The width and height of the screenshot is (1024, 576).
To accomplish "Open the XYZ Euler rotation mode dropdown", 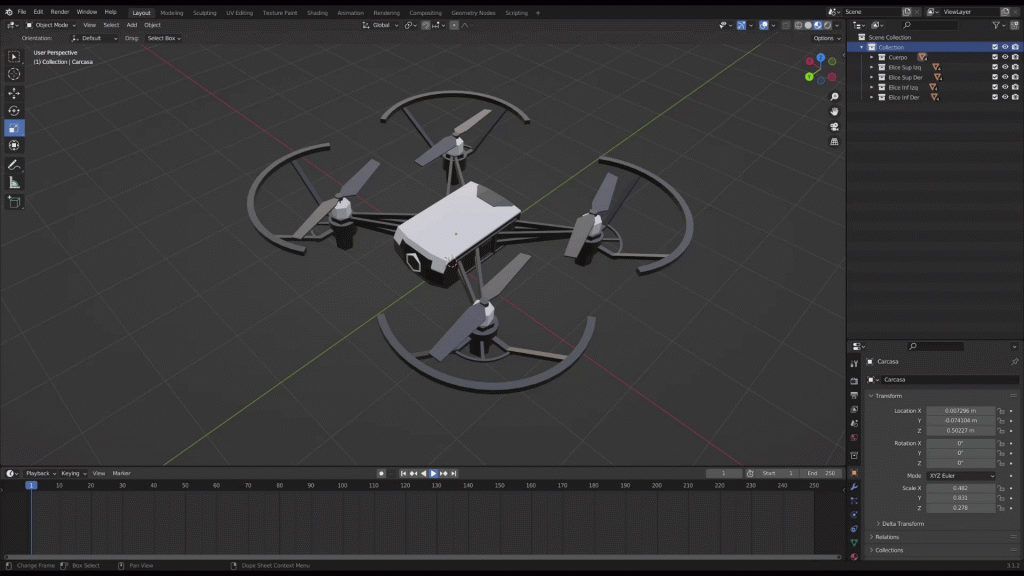I will 961,476.
